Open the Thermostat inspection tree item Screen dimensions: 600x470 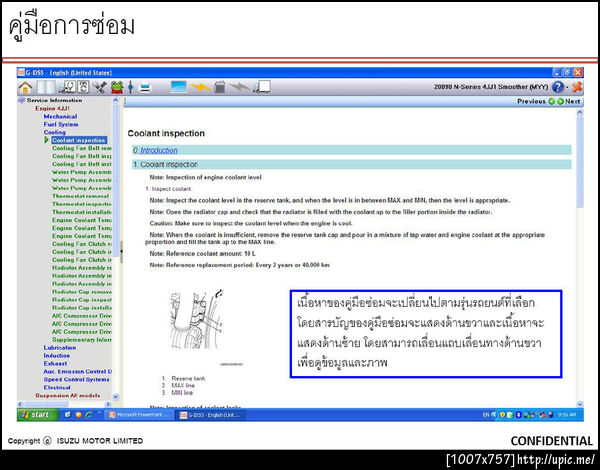pos(82,204)
